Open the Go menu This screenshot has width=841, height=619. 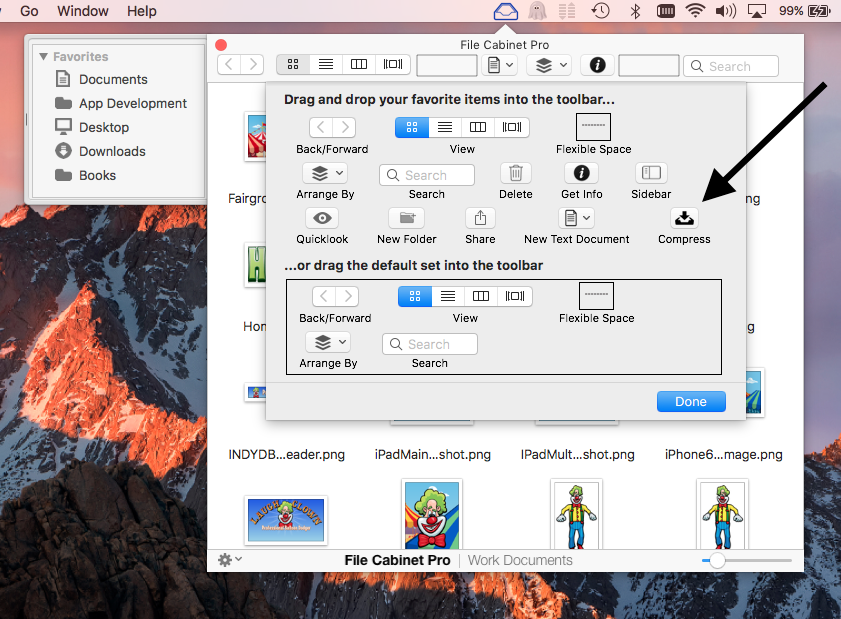tap(29, 11)
